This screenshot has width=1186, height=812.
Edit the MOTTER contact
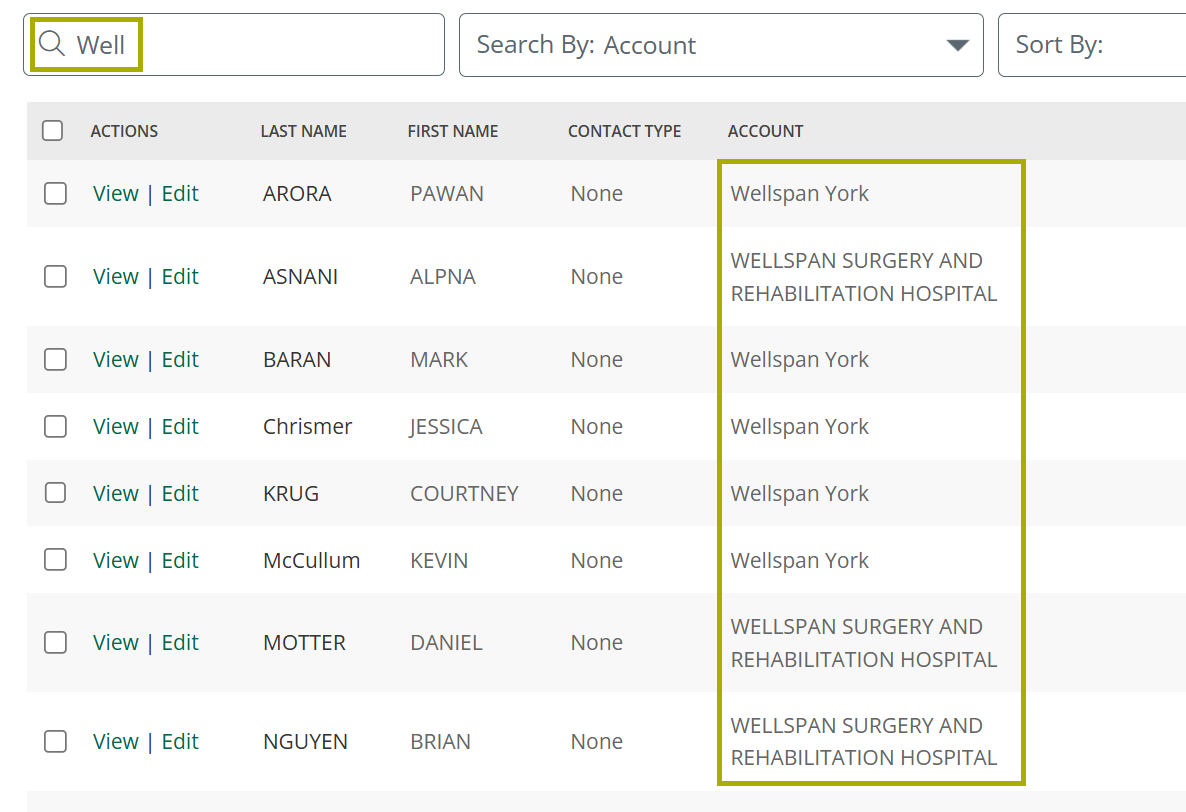tap(180, 643)
